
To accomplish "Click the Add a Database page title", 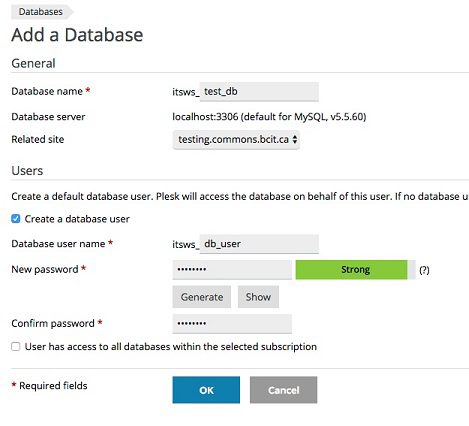I will click(77, 35).
